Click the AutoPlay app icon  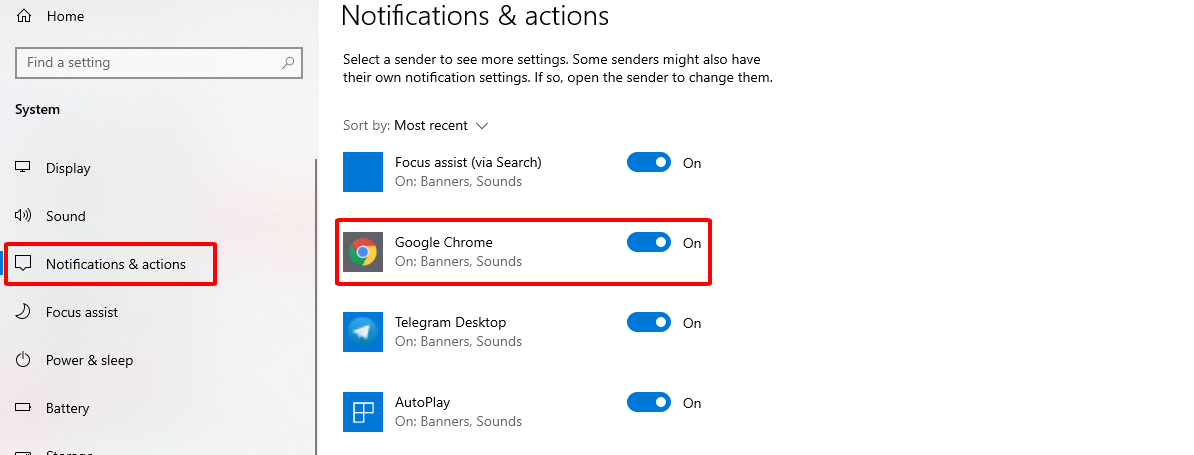pos(362,412)
